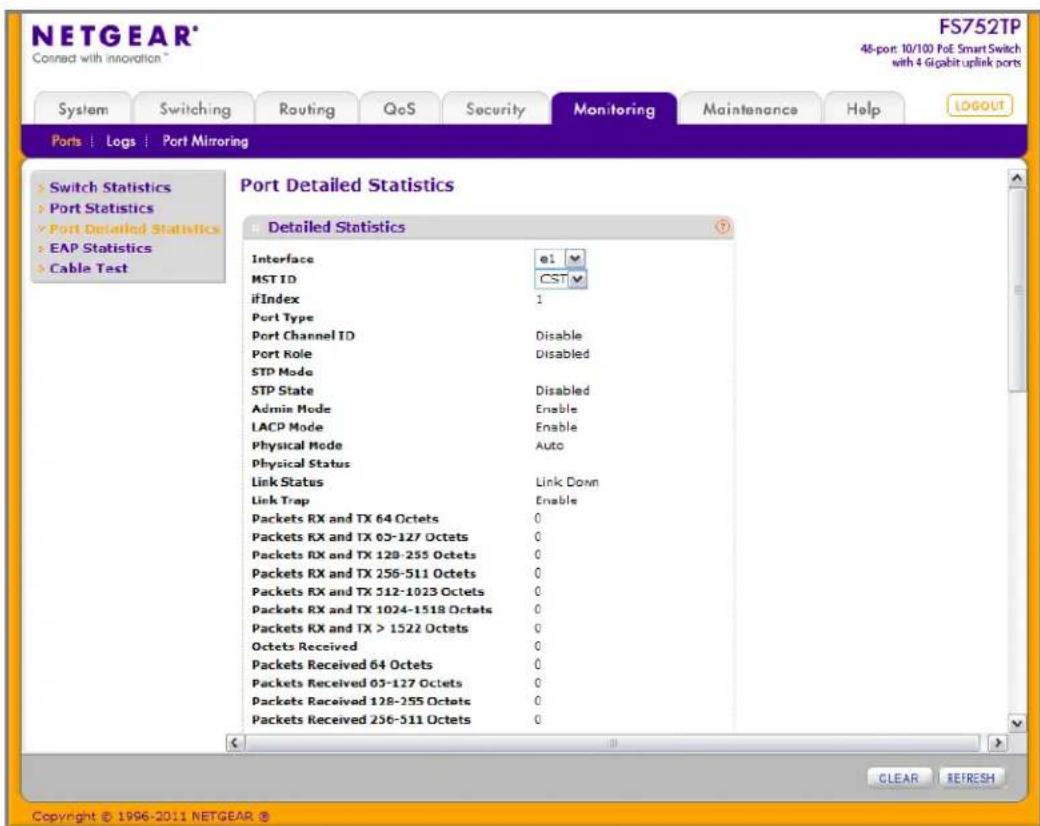Screen dimensions: 1040x826
Task: Open the help icon in Detailed Statistics header
Action: coord(722,227)
